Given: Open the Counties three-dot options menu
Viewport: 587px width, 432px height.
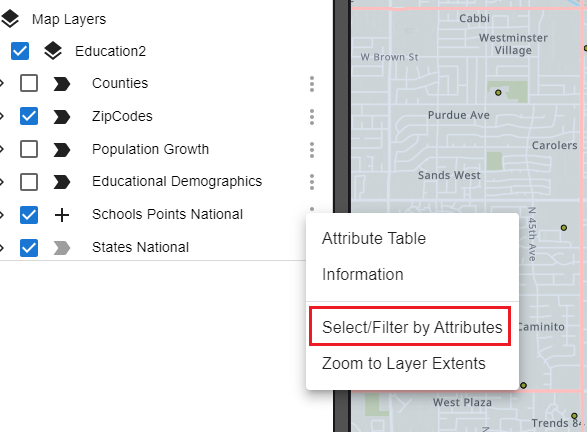Looking at the screenshot, I should (x=312, y=84).
